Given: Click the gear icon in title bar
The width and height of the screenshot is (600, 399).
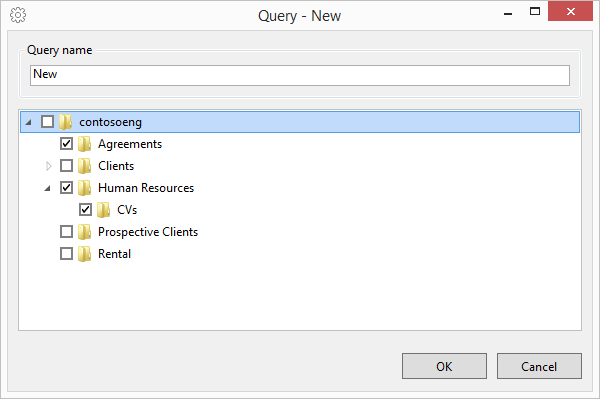Looking at the screenshot, I should click(x=18, y=15).
